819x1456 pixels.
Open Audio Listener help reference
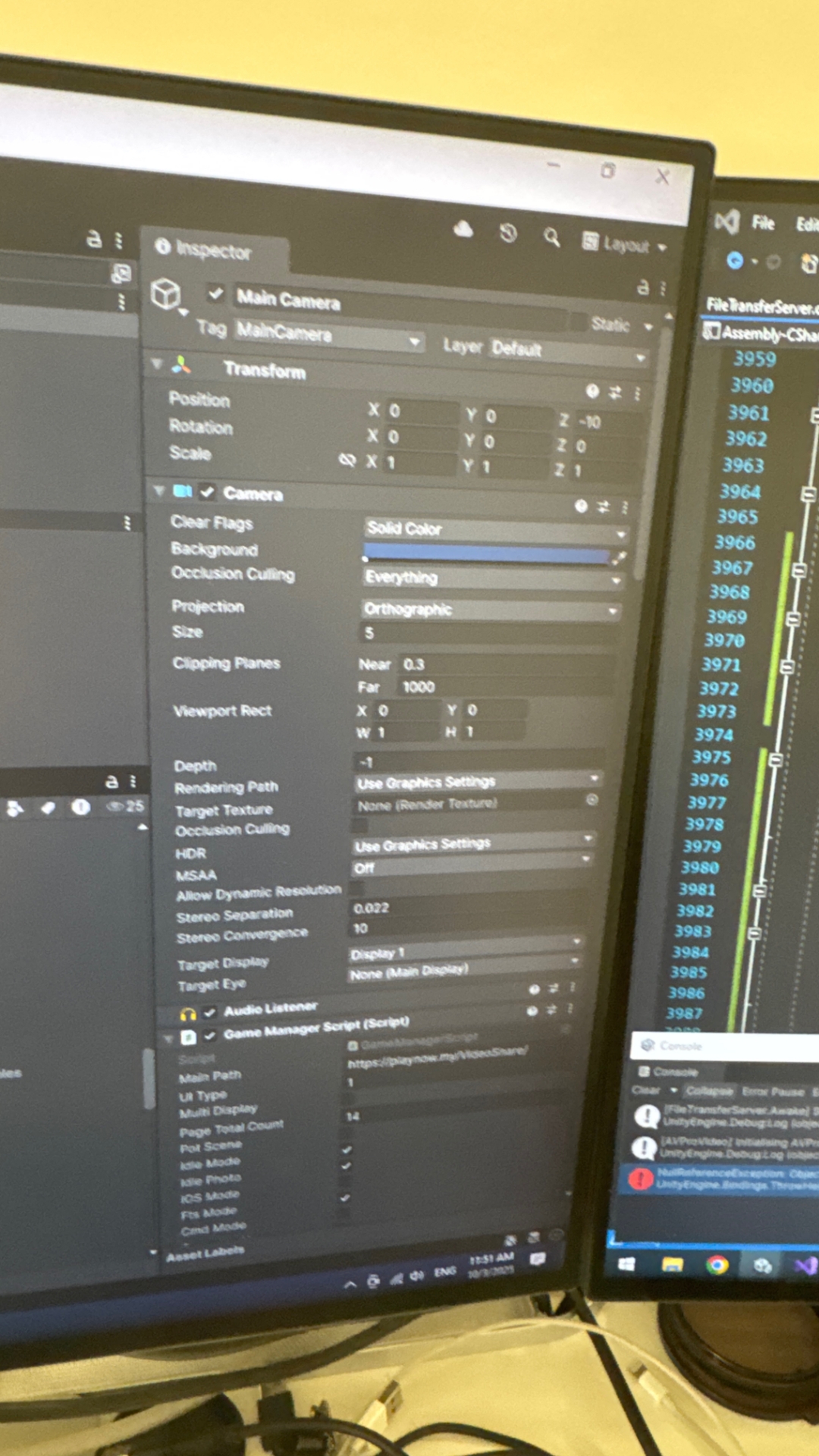pyautogui.click(x=534, y=989)
